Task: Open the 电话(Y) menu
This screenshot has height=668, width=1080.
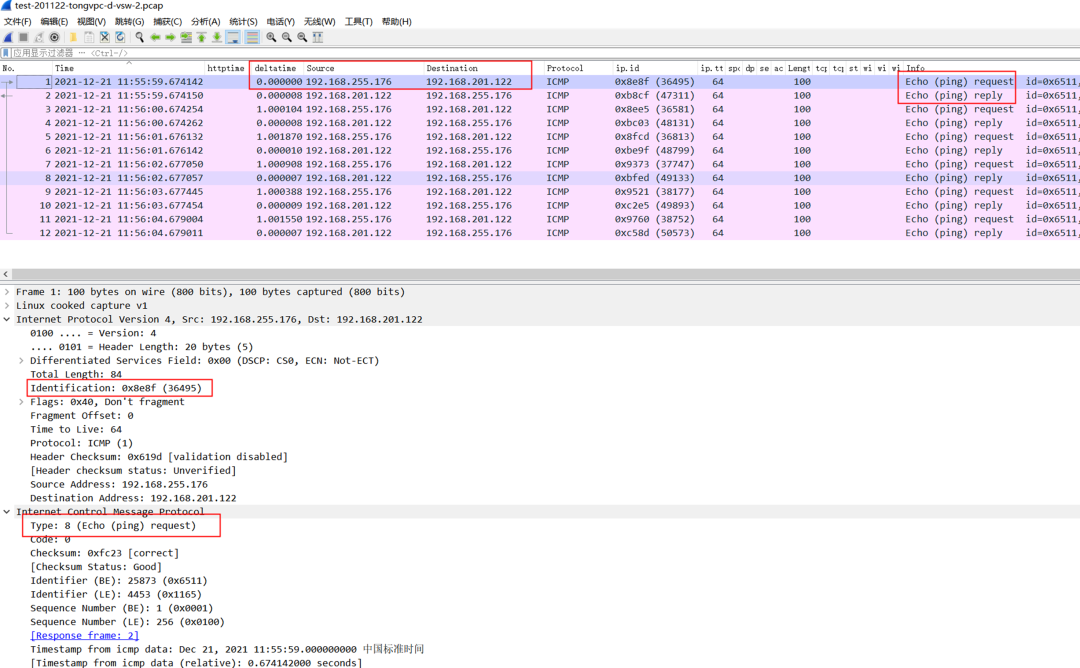Action: [x=280, y=22]
